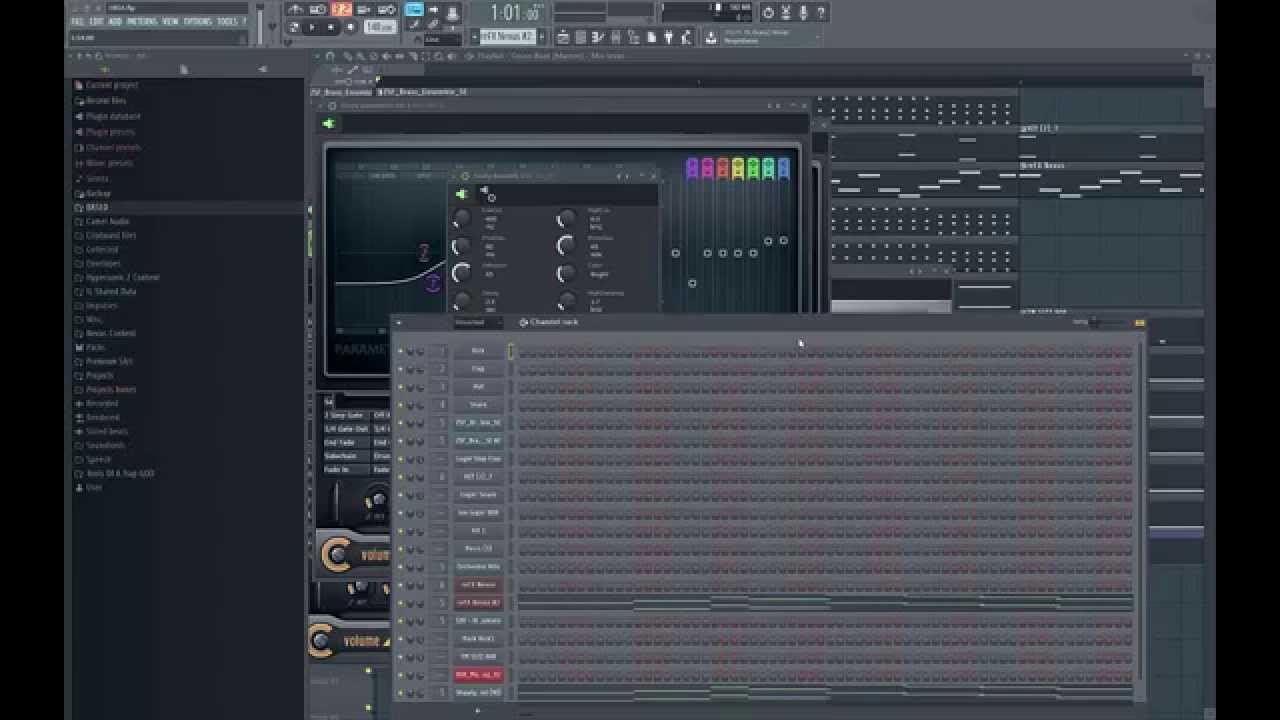Click the Kick channel mixer track number box
1280x720 pixels.
click(440, 351)
